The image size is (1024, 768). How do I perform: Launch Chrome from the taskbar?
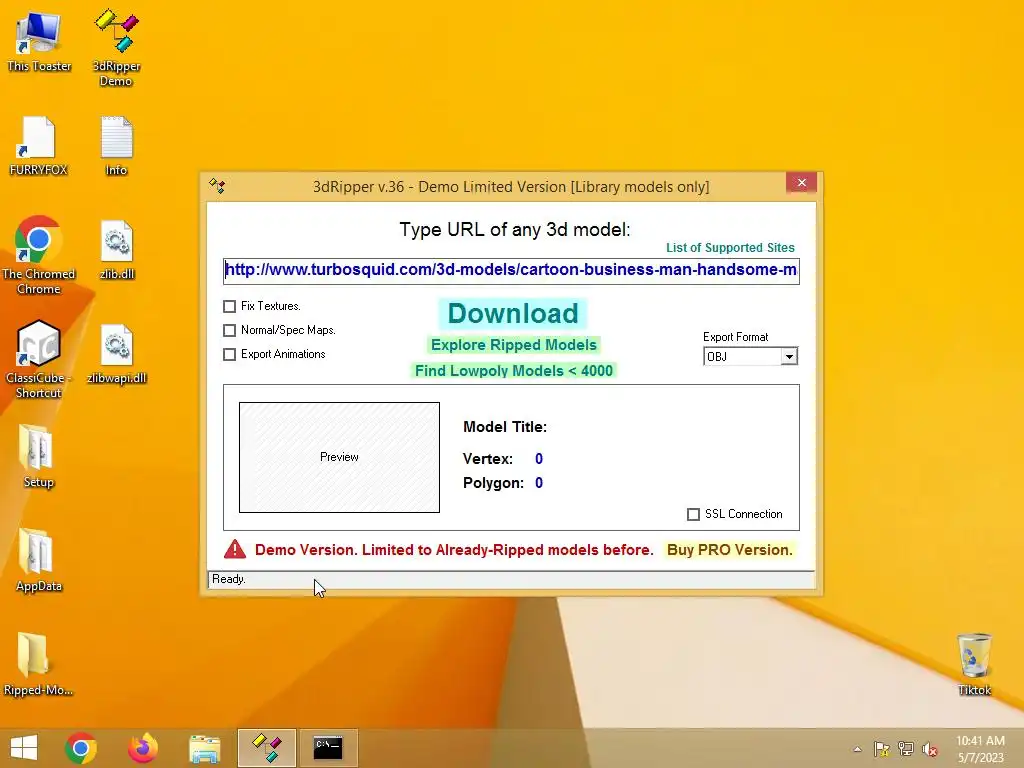pos(81,748)
